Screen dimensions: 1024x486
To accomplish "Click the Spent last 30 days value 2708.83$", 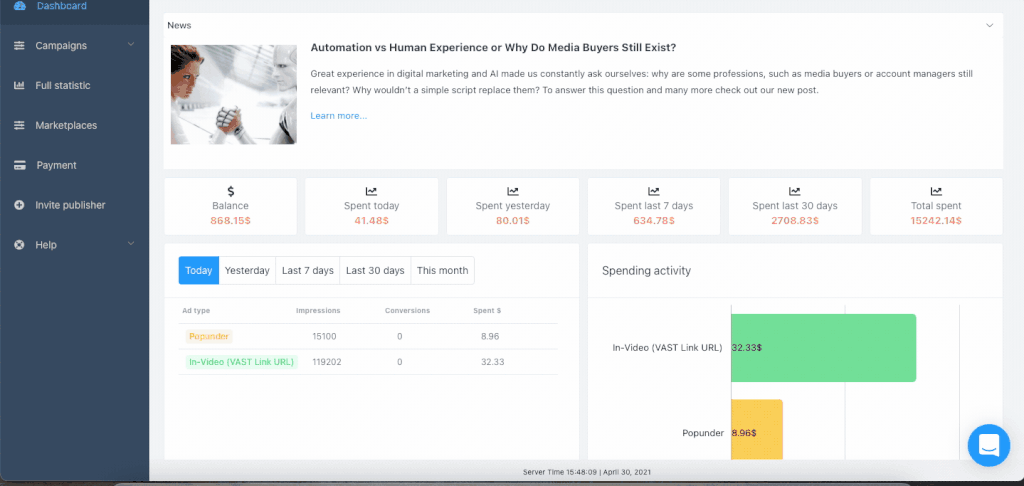I will click(x=795, y=221).
